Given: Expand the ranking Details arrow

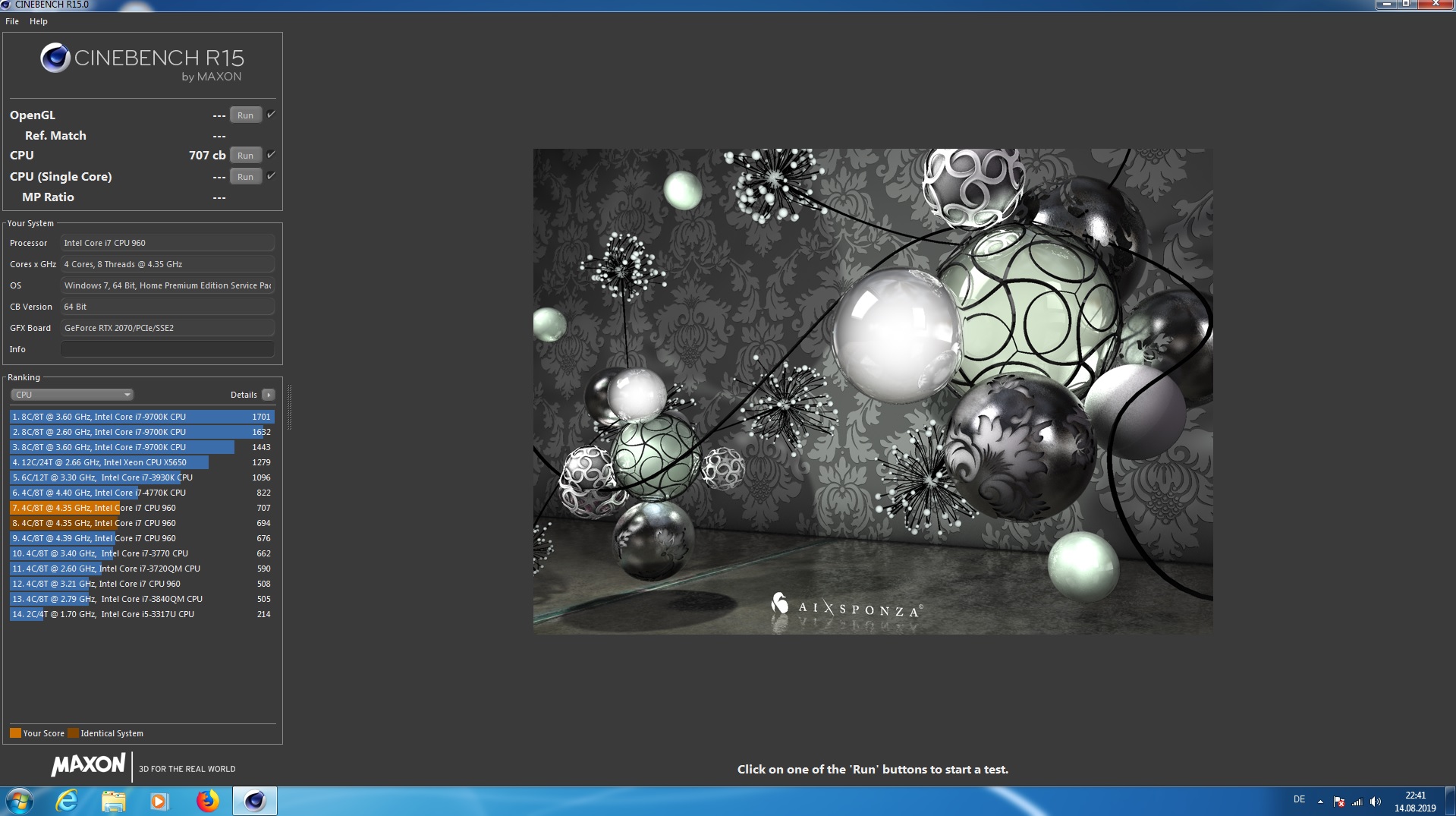Looking at the screenshot, I should click(x=268, y=395).
